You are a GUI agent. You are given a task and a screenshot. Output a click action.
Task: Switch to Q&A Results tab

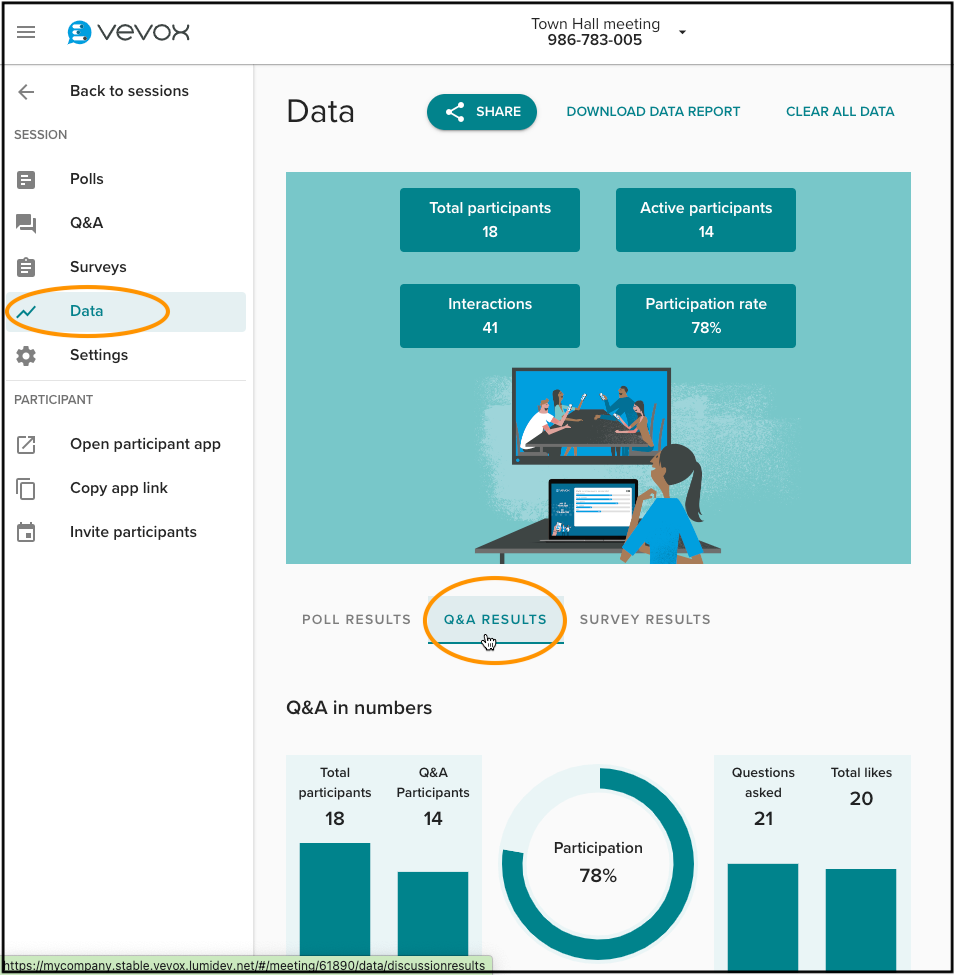pyautogui.click(x=495, y=619)
